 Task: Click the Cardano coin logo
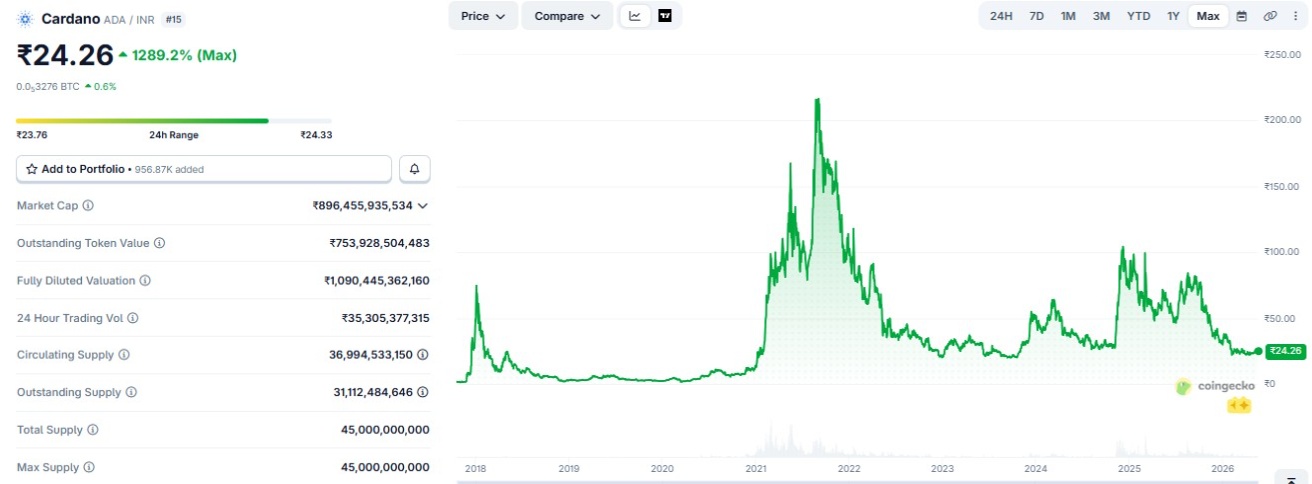26,19
